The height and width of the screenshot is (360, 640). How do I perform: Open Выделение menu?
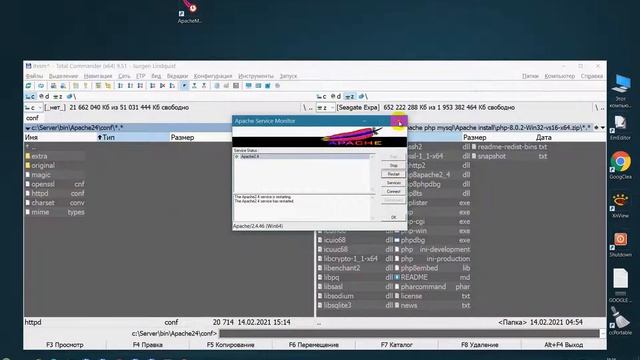click(63, 76)
